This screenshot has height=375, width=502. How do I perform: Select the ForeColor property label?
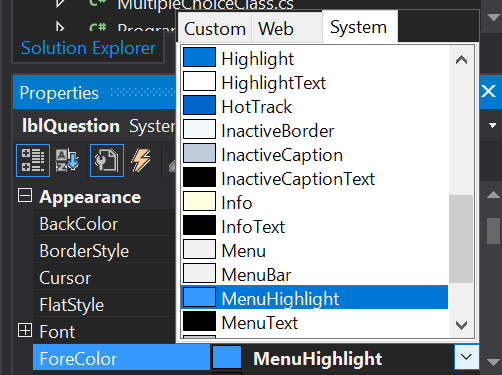[x=121, y=357]
